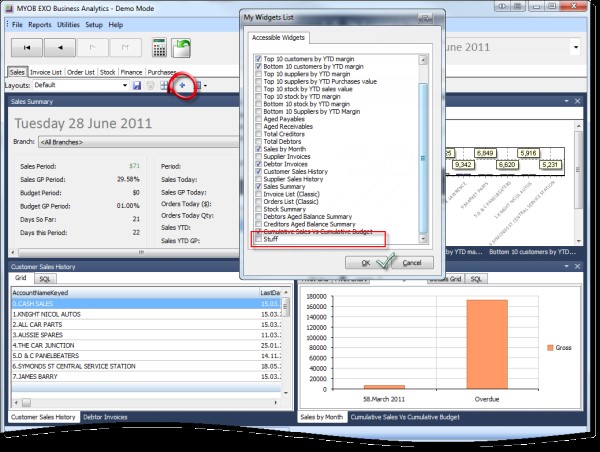Switch to the Order List tab
600x452 pixels.
[x=81, y=72]
